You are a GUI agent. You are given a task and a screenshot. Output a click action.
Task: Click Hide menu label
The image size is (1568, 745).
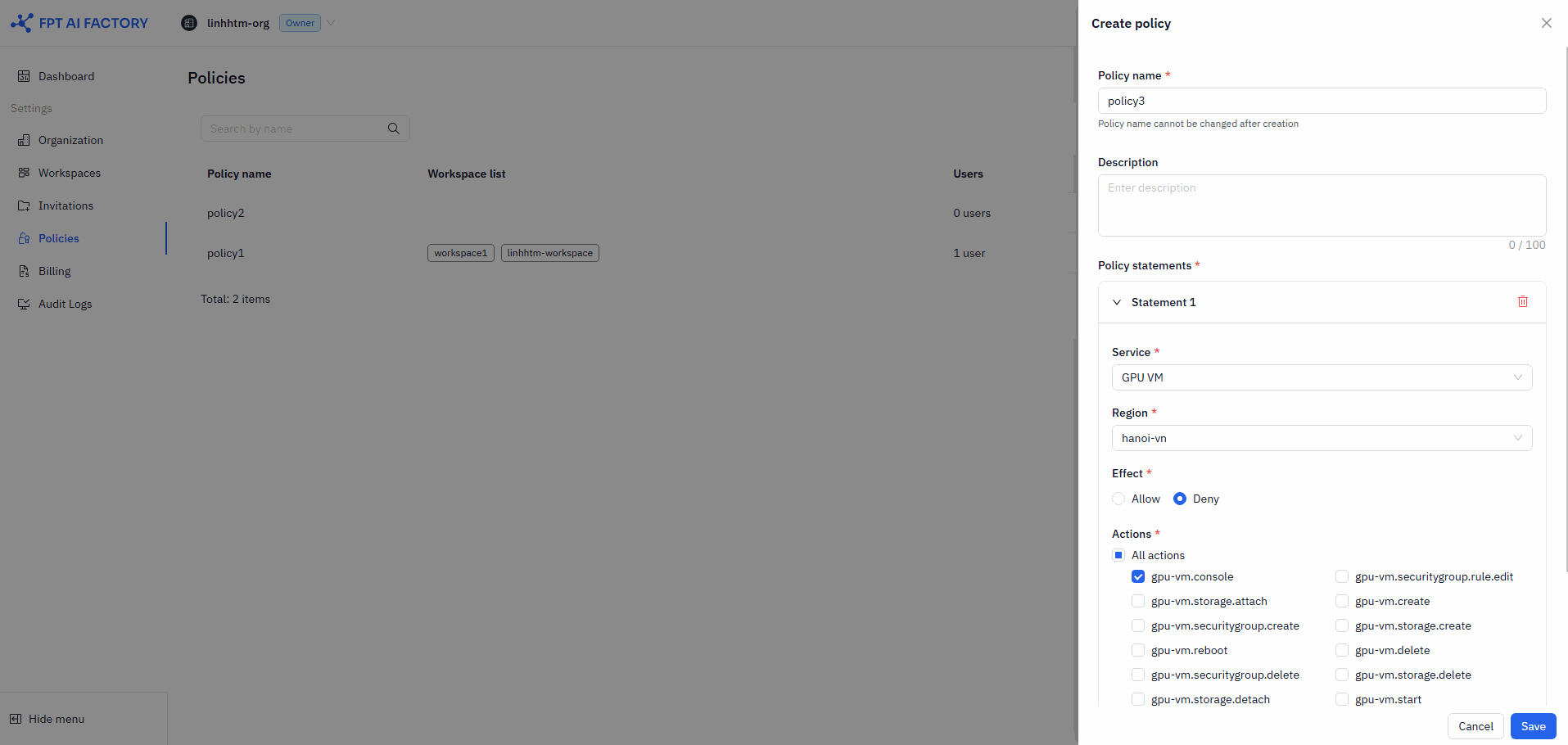point(56,719)
